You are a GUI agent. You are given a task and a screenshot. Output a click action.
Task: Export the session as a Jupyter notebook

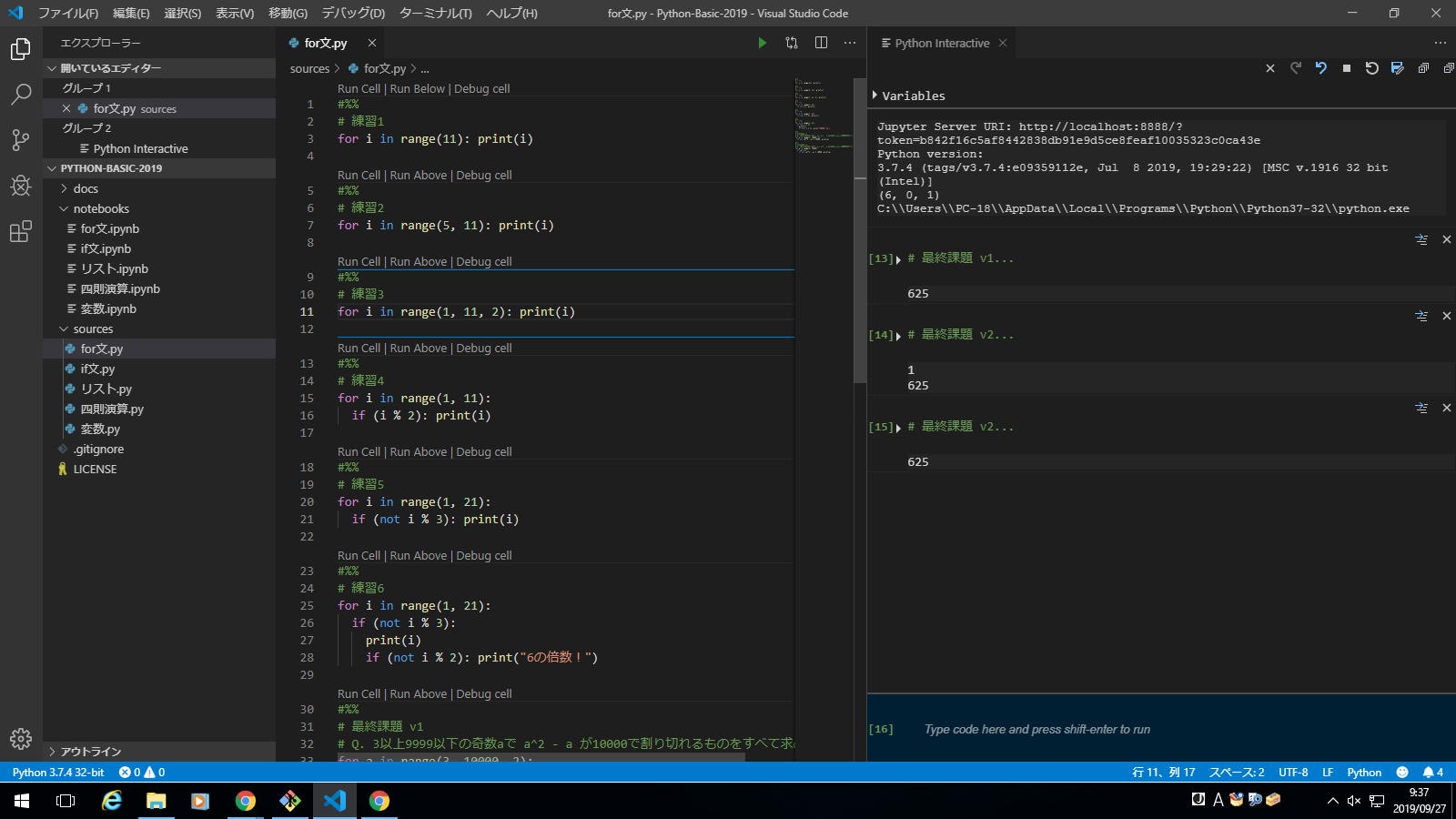point(1397,68)
